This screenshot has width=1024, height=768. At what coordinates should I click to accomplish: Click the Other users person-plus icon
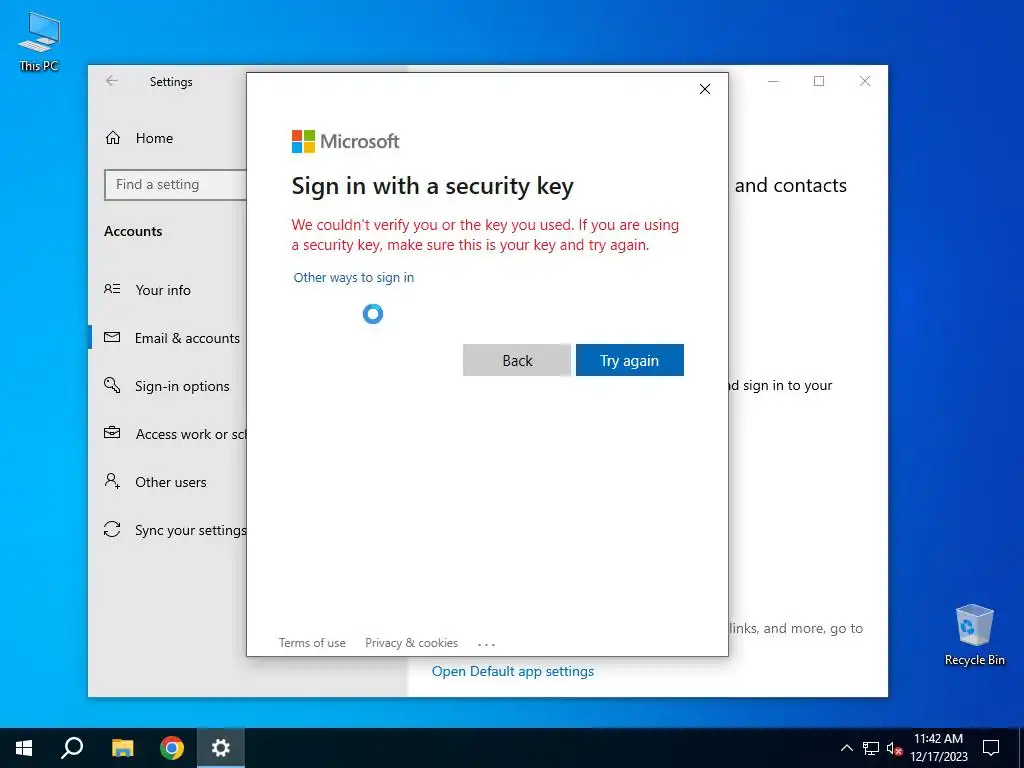click(x=112, y=481)
